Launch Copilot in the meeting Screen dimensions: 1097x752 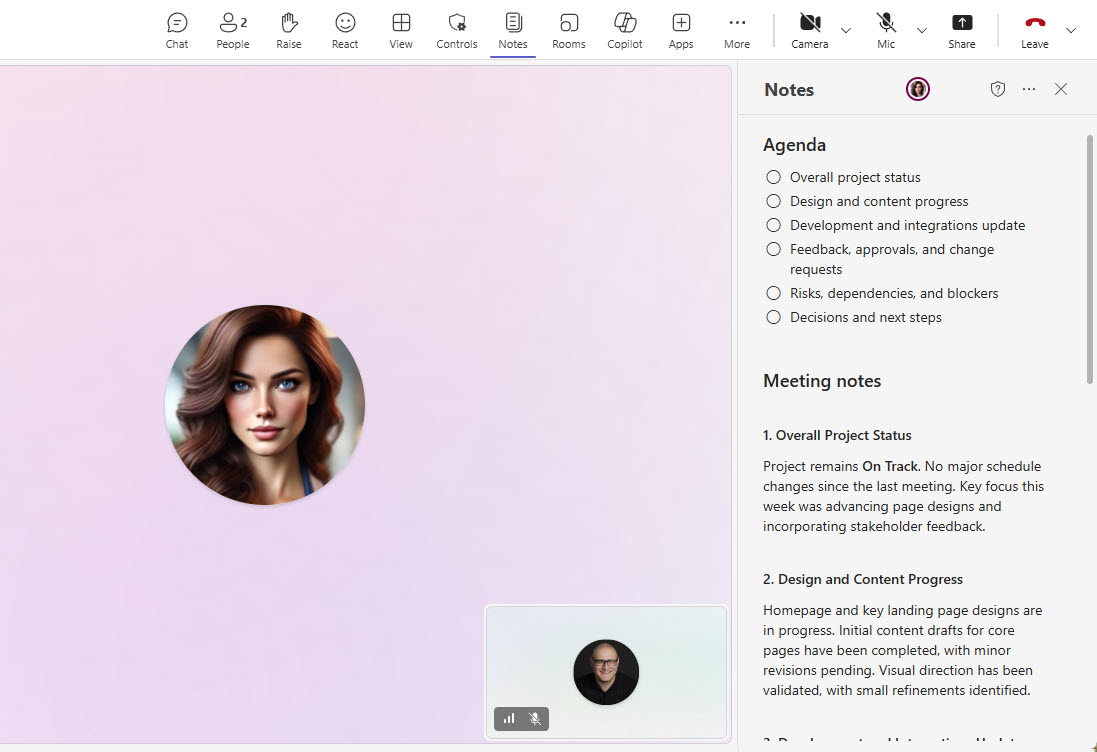tap(625, 30)
